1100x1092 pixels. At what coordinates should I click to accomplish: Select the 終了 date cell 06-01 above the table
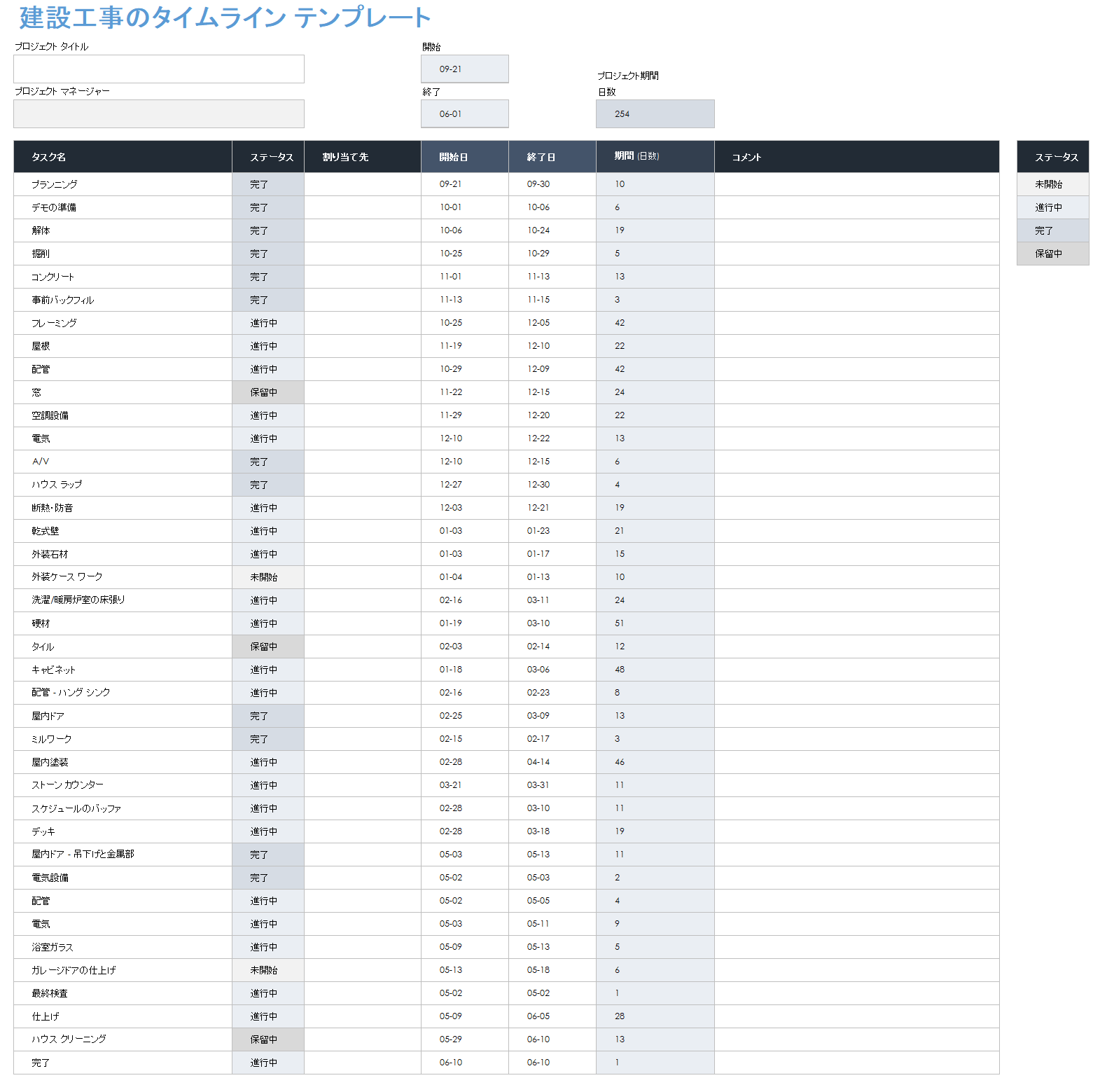click(465, 114)
